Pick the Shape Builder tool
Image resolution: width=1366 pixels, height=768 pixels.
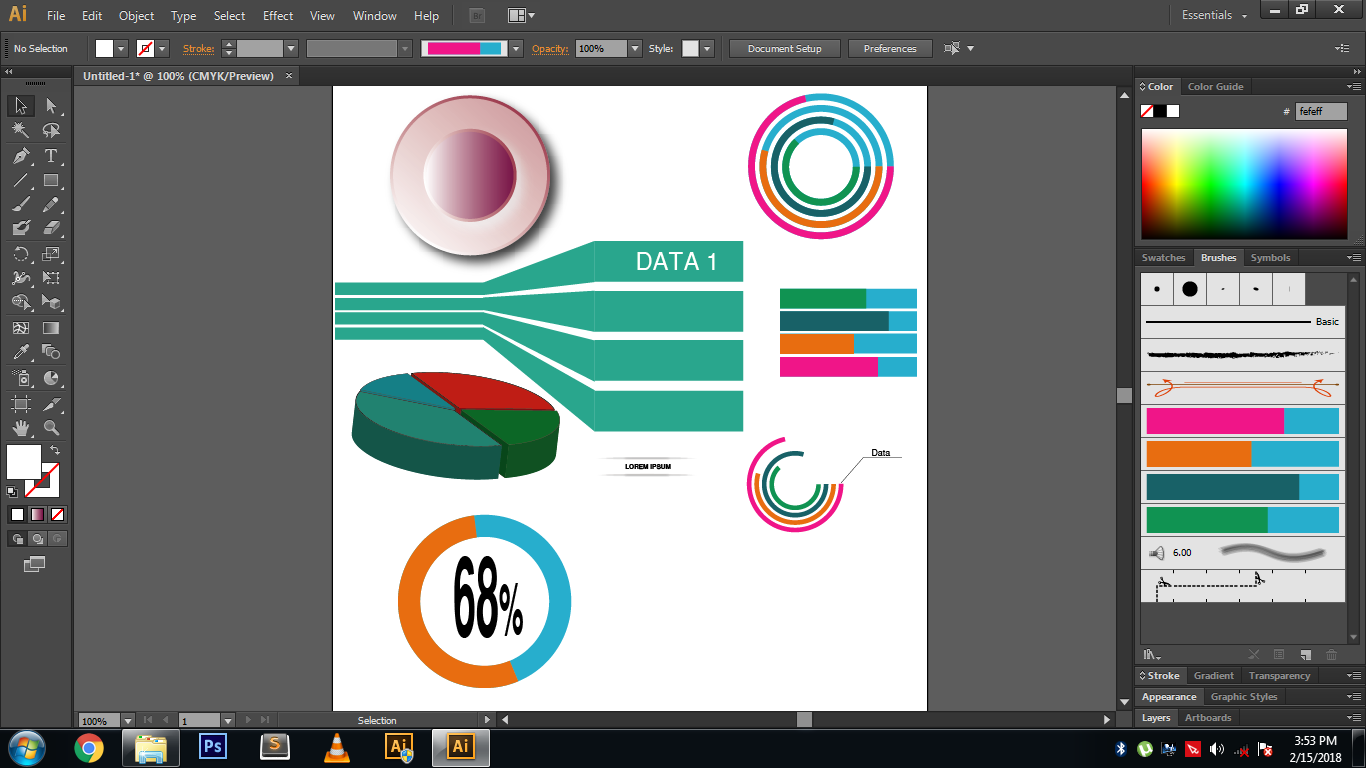point(20,303)
